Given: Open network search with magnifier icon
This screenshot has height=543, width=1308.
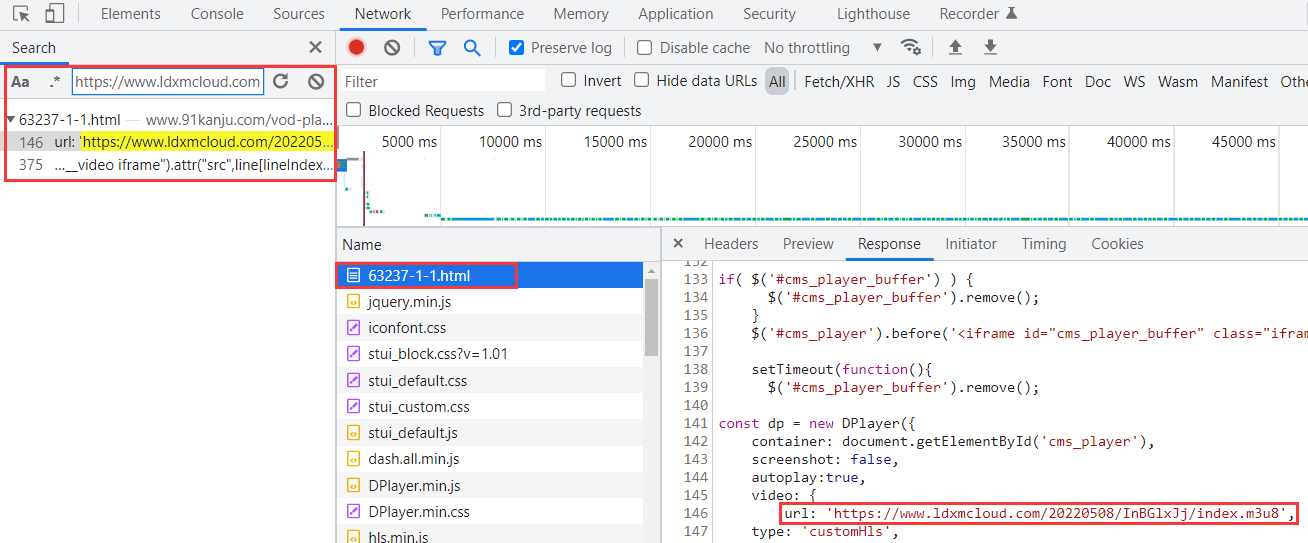Looking at the screenshot, I should (x=471, y=47).
